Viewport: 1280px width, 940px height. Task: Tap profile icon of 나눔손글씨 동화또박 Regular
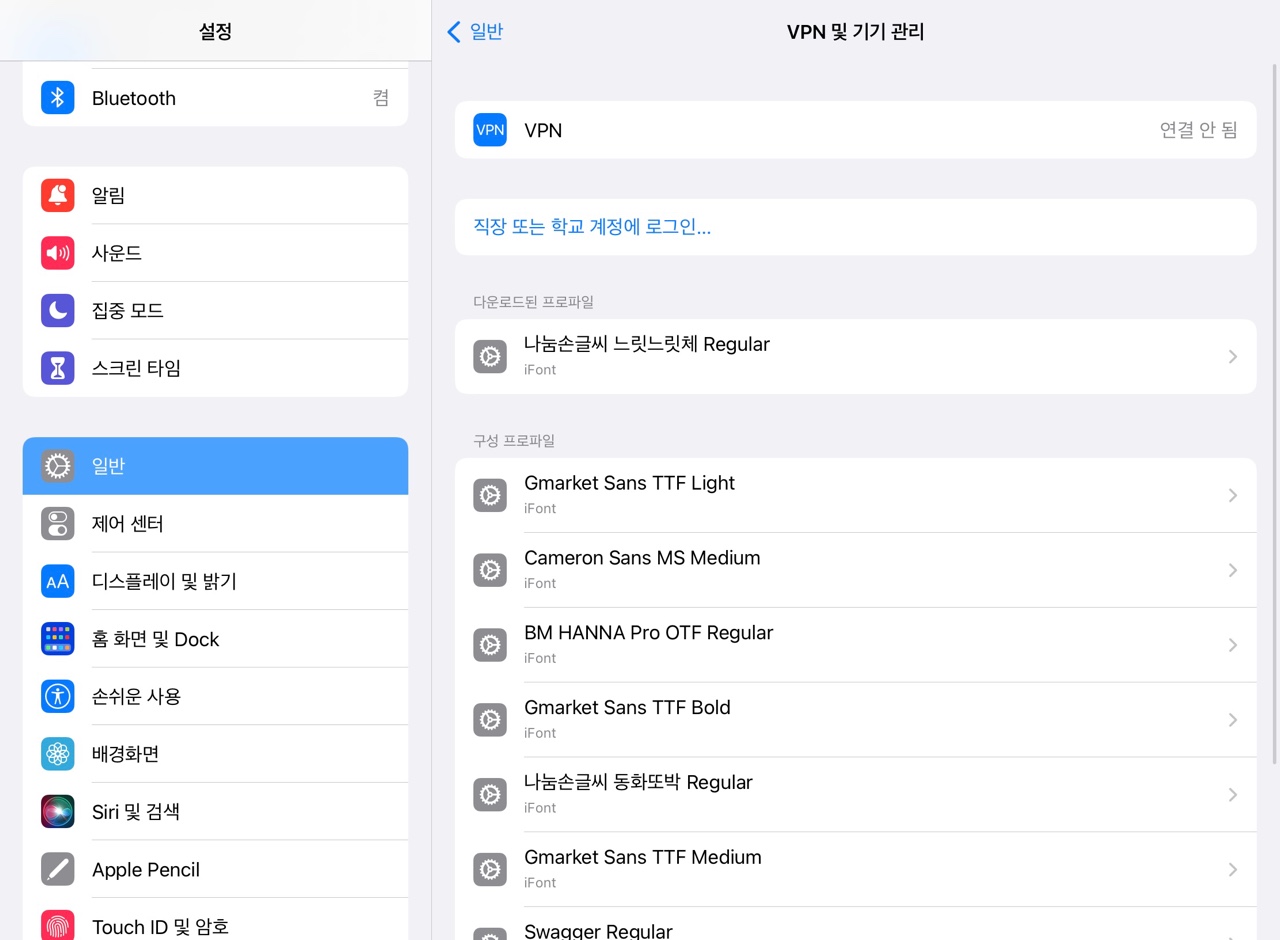coord(490,795)
